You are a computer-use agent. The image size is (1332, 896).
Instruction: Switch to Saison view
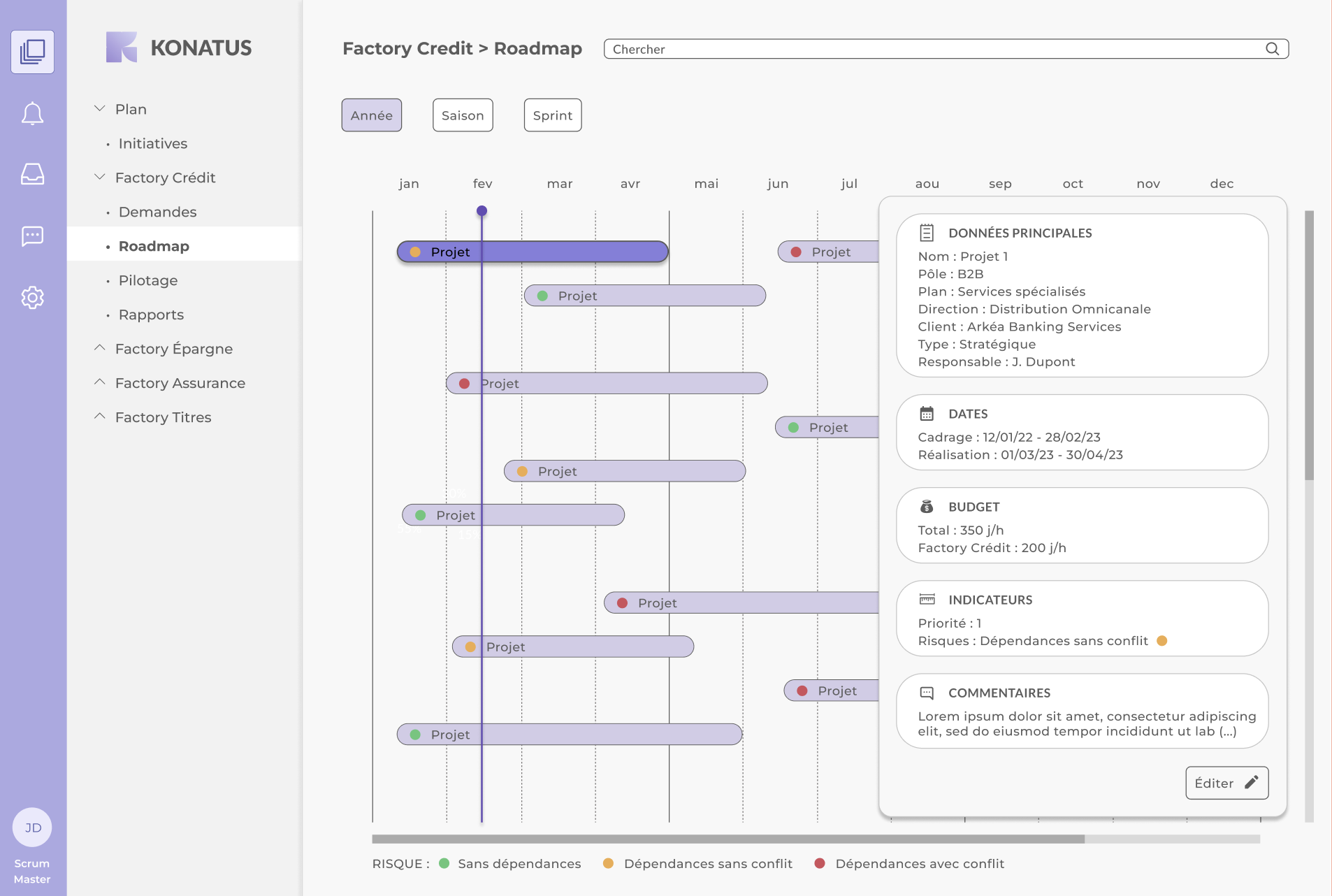click(x=463, y=115)
